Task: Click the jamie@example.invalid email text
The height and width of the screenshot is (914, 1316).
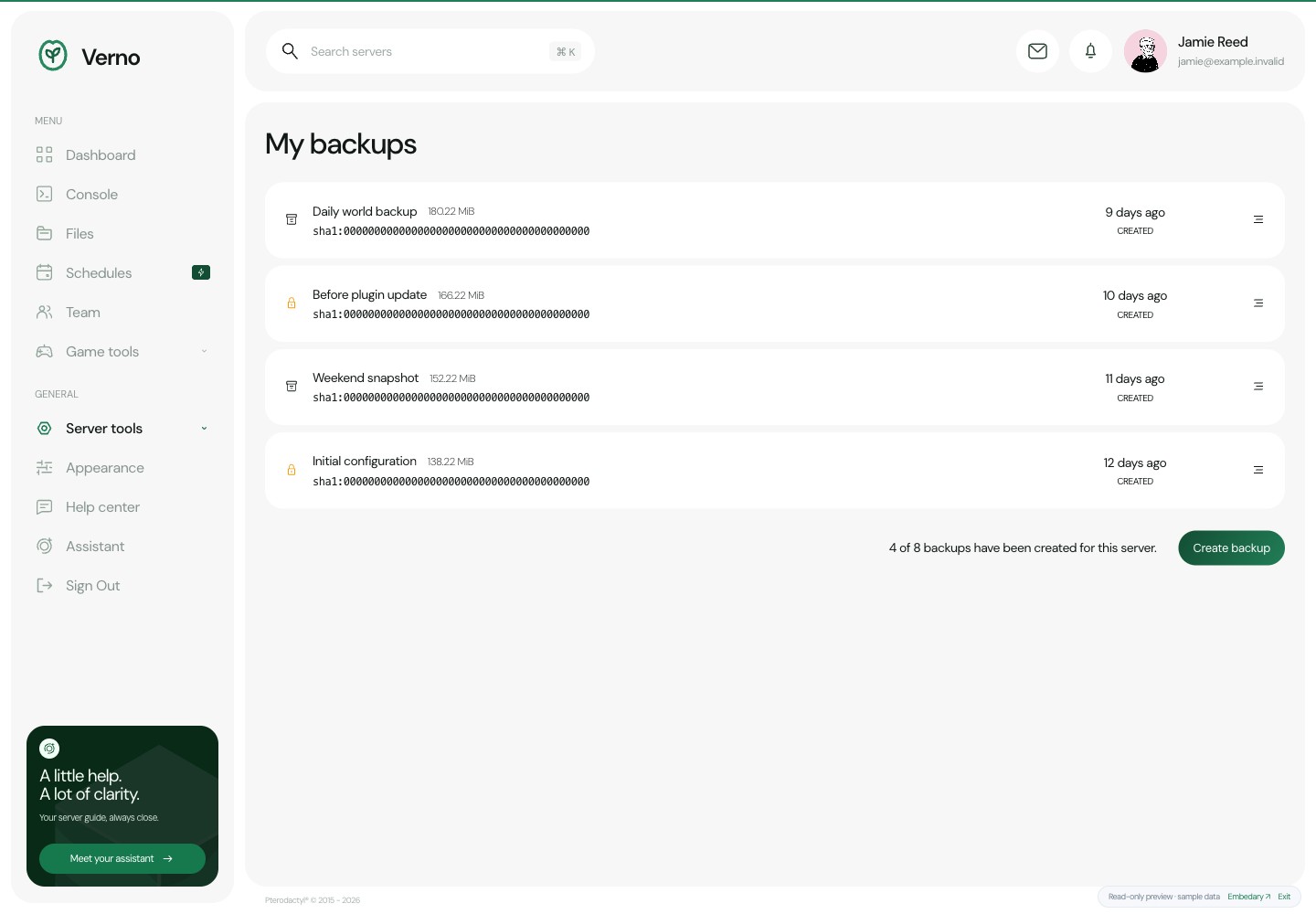Action: point(1230,61)
